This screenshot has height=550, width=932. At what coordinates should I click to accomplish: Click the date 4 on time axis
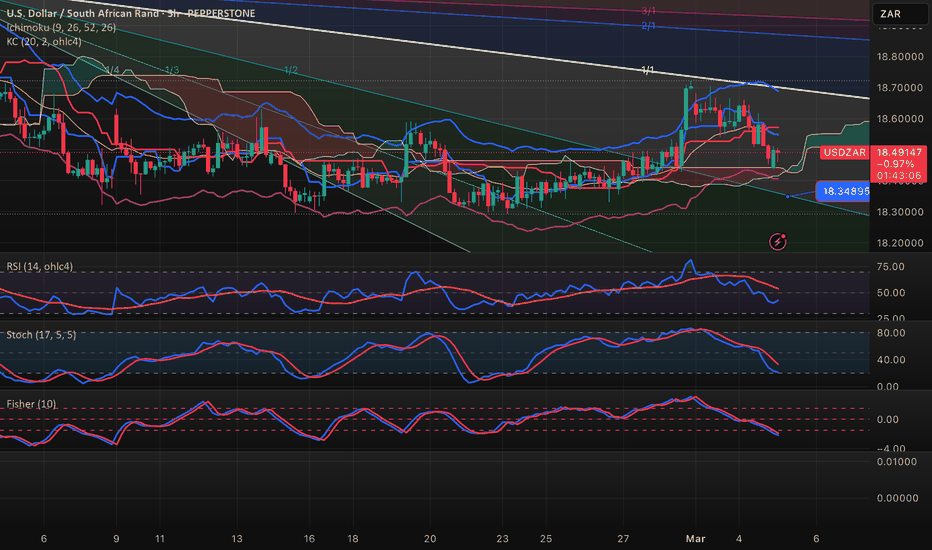(739, 539)
